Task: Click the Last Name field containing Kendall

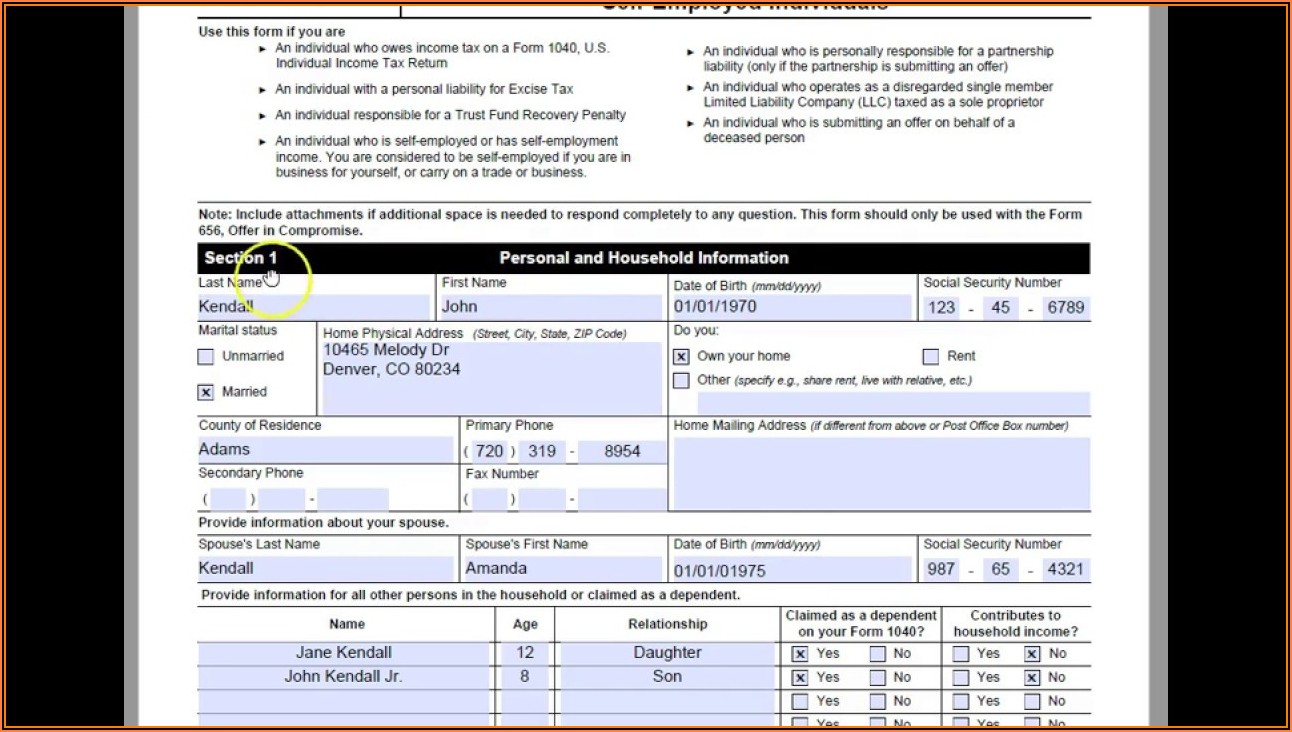Action: tap(314, 307)
